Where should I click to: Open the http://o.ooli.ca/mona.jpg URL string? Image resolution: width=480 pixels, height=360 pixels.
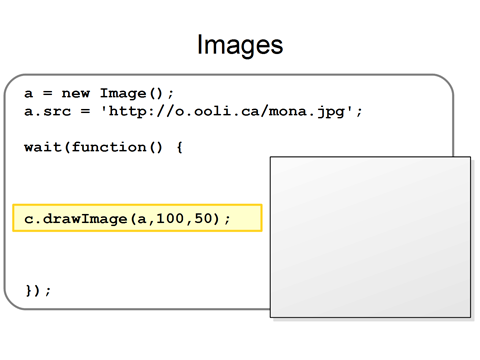tap(227, 111)
